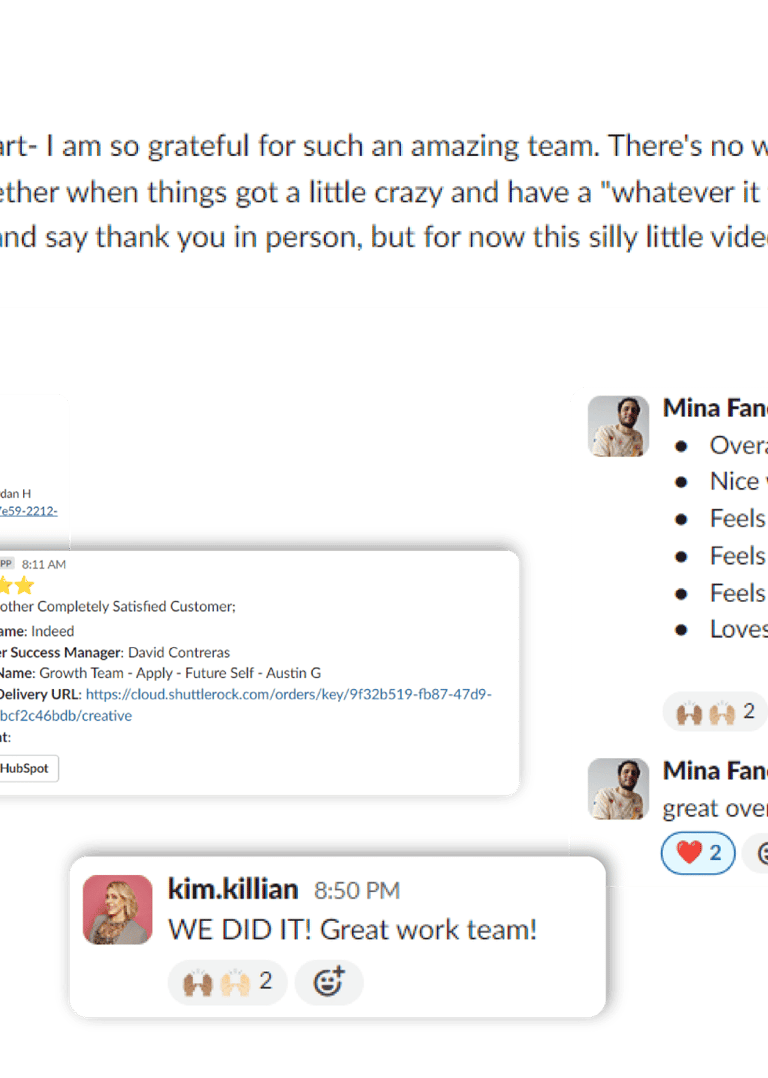Screen dimensions: 768x1078
Task: Open the partially visible 7e59-2212- link
Action: tap(28, 511)
